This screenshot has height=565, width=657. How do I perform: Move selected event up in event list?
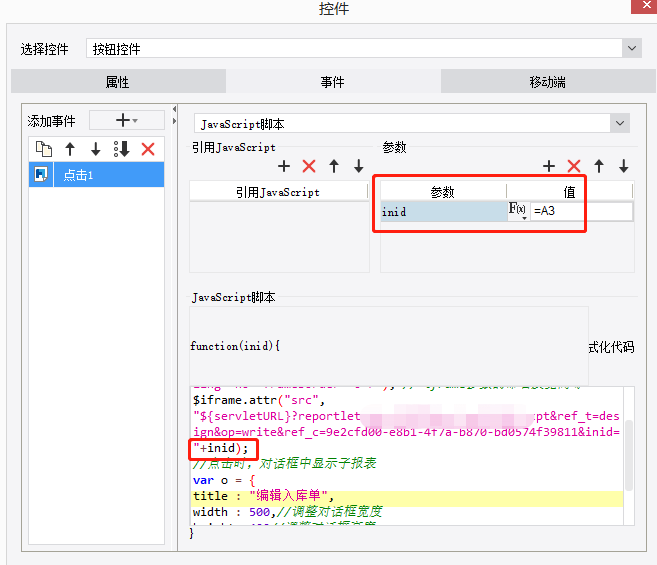70,149
